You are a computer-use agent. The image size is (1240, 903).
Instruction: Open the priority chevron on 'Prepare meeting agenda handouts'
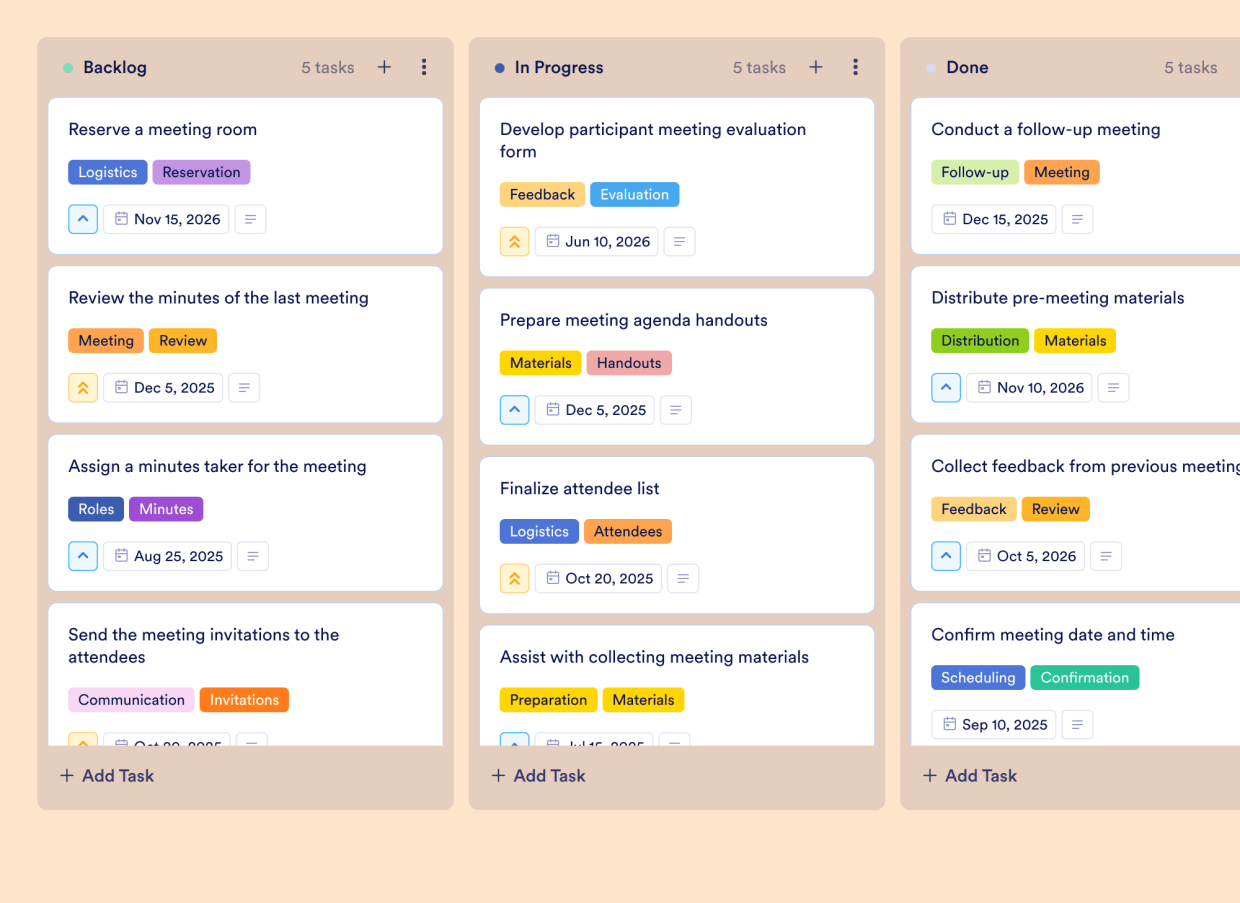[x=514, y=409]
